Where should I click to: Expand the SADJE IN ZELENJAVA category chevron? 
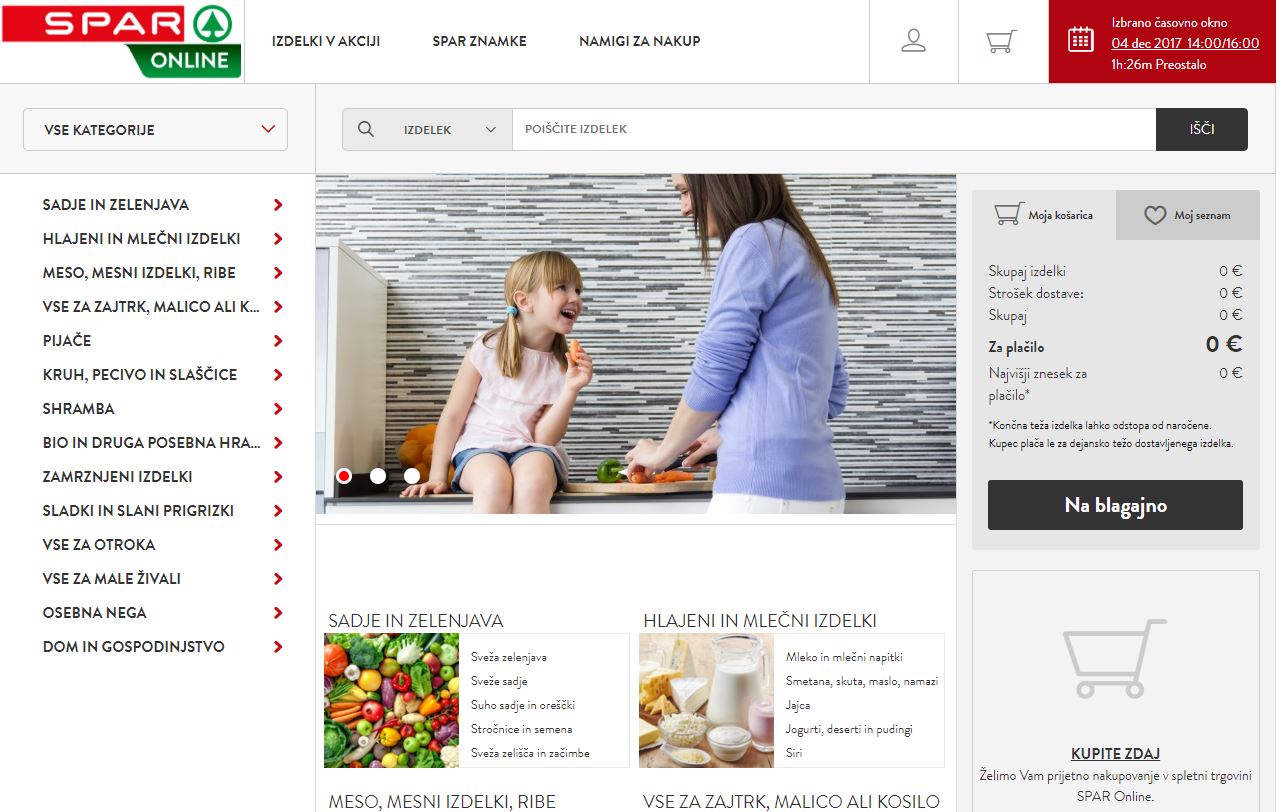tap(277, 204)
